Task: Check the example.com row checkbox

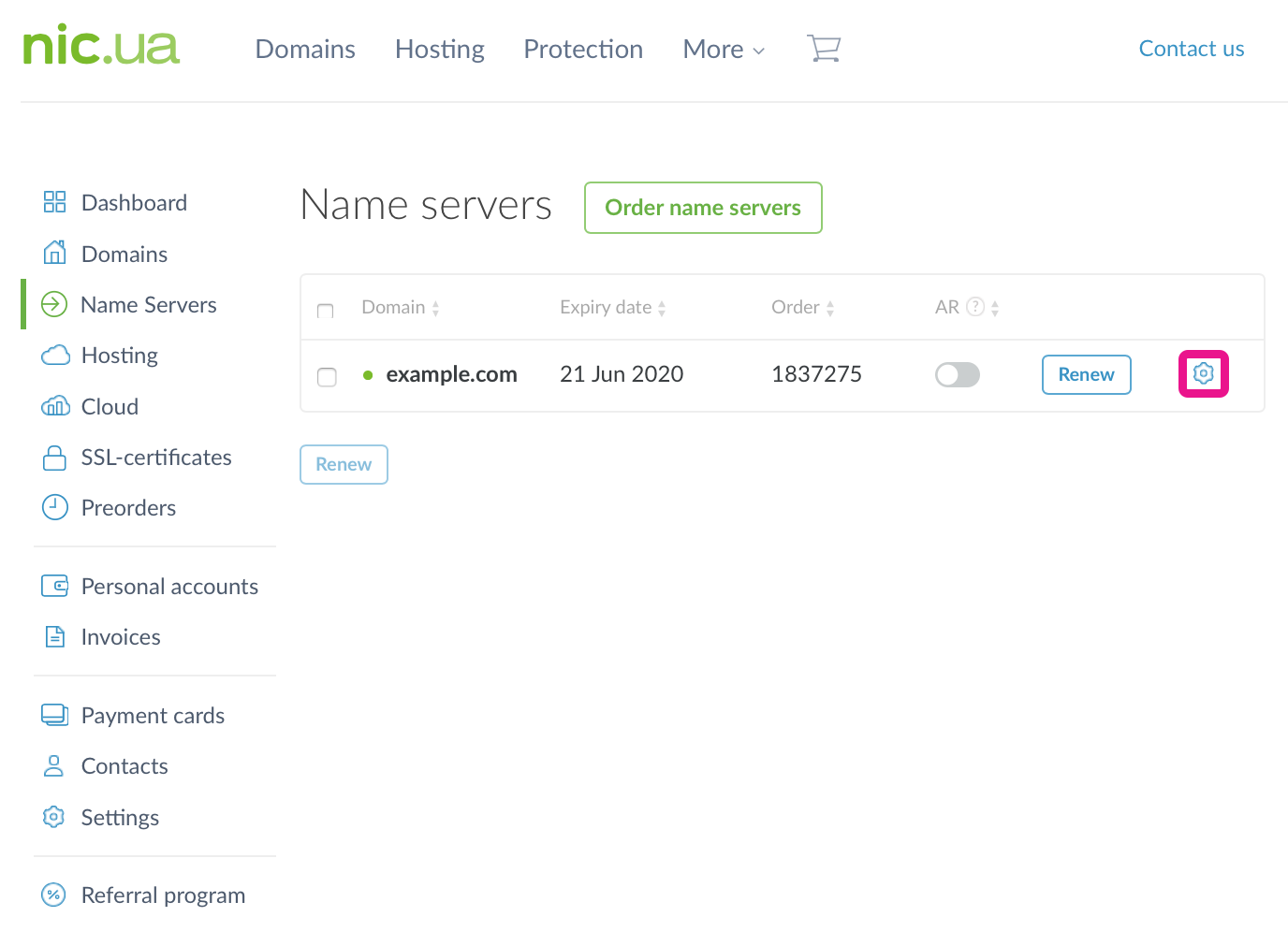Action: pyautogui.click(x=327, y=376)
